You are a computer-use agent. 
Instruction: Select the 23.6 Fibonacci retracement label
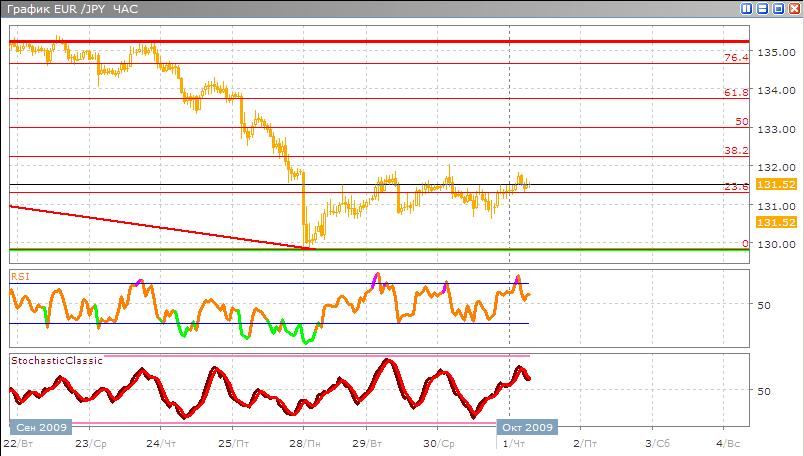click(736, 186)
